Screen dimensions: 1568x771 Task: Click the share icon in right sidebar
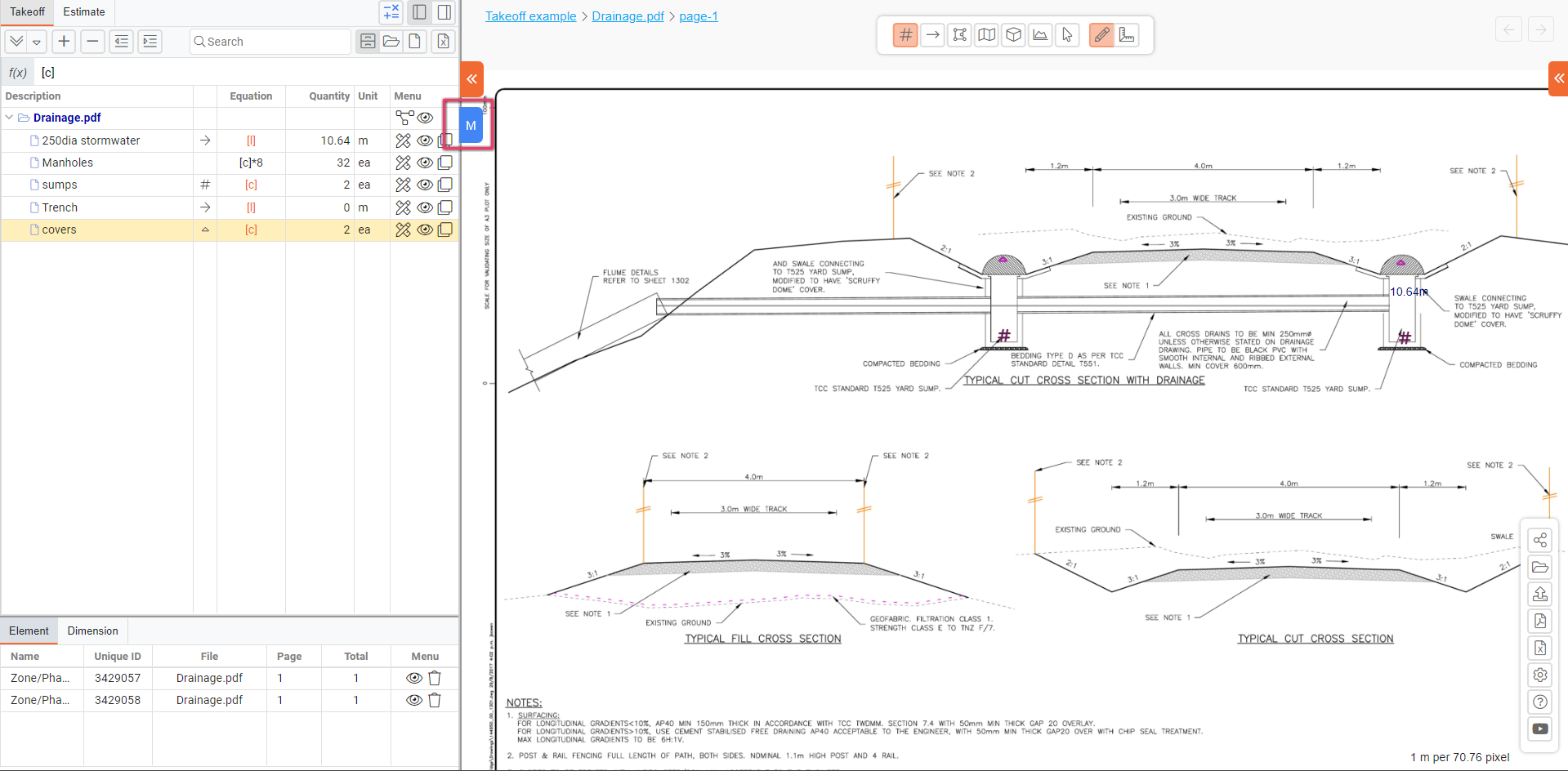(1540, 541)
